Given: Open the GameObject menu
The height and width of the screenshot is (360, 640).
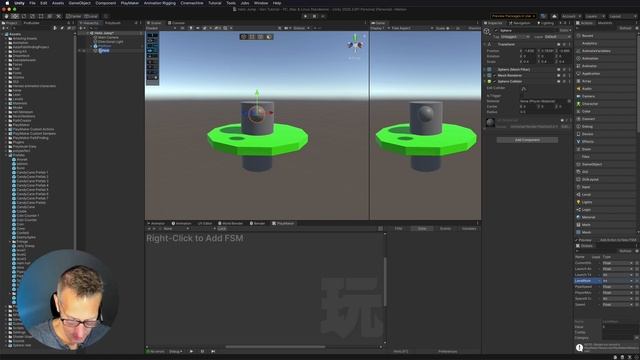Looking at the screenshot, I should [80, 3].
